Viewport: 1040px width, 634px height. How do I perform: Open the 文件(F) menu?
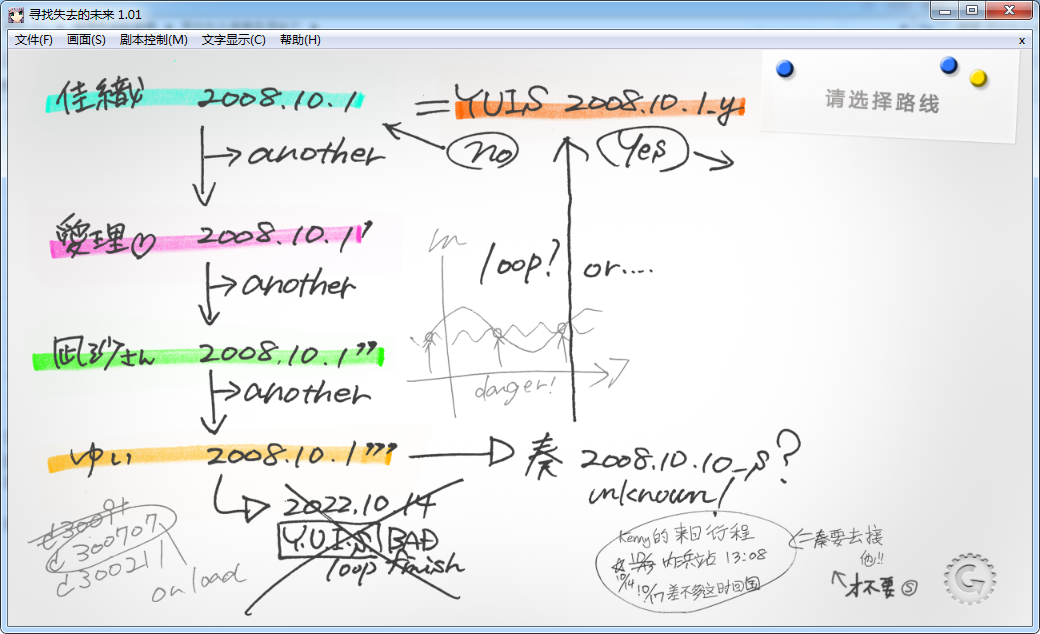[x=34, y=40]
